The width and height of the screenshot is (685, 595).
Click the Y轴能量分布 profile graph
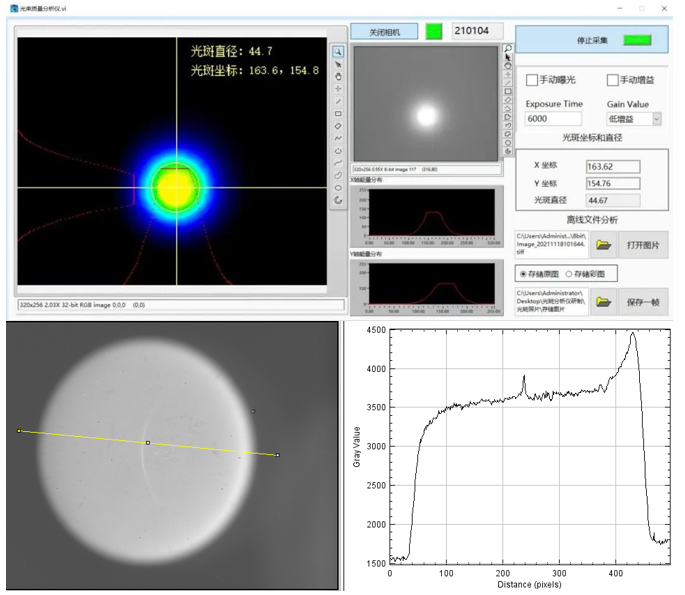coord(432,283)
